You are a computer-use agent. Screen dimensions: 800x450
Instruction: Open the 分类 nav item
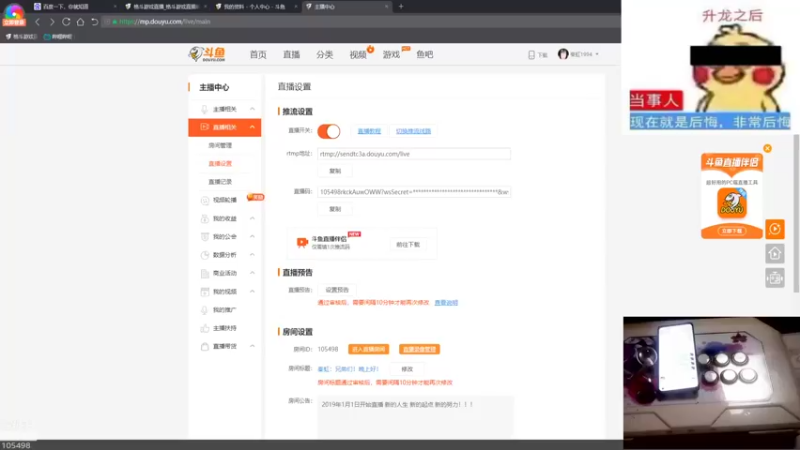coord(324,55)
